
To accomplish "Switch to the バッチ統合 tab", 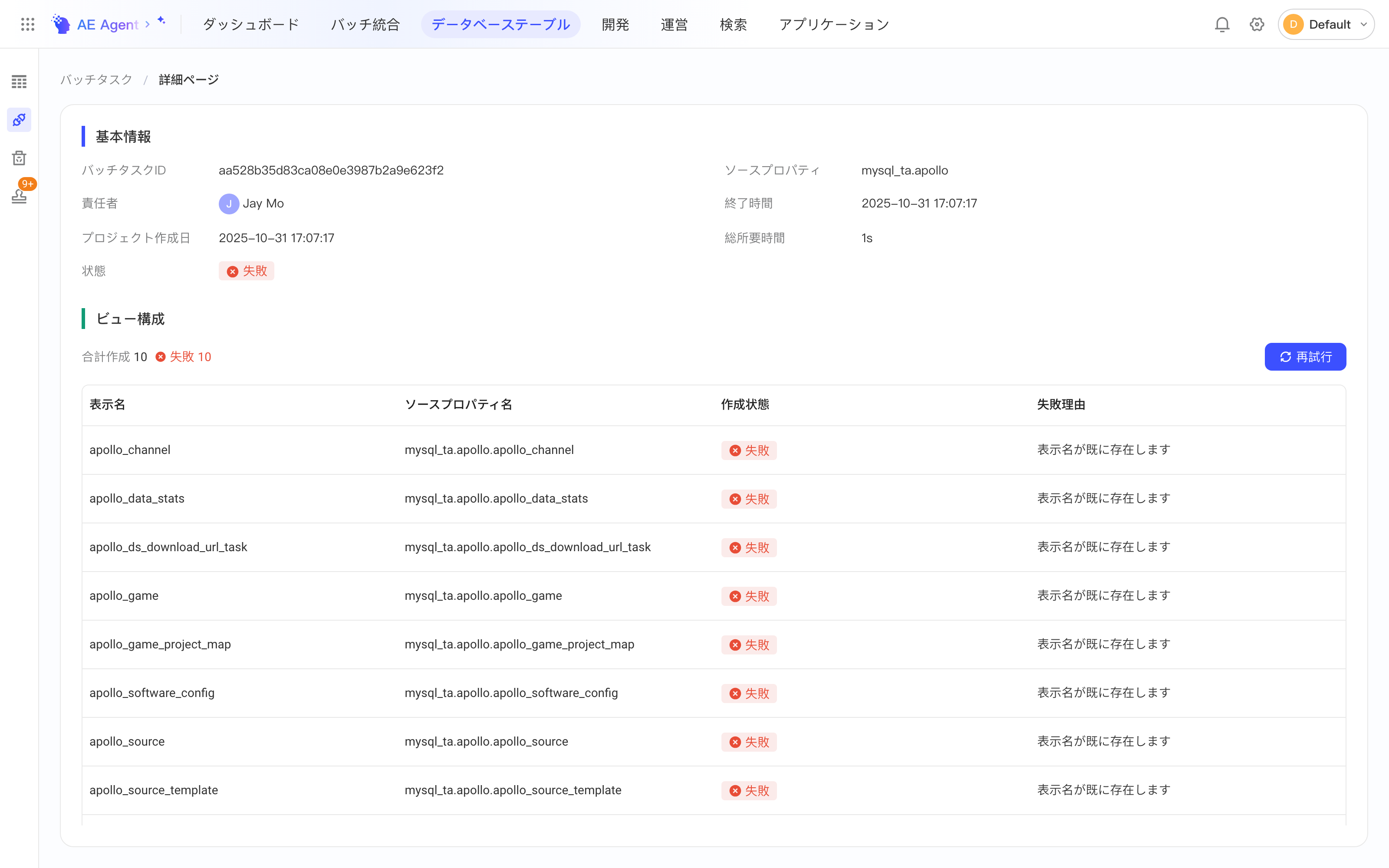I will pos(365,24).
